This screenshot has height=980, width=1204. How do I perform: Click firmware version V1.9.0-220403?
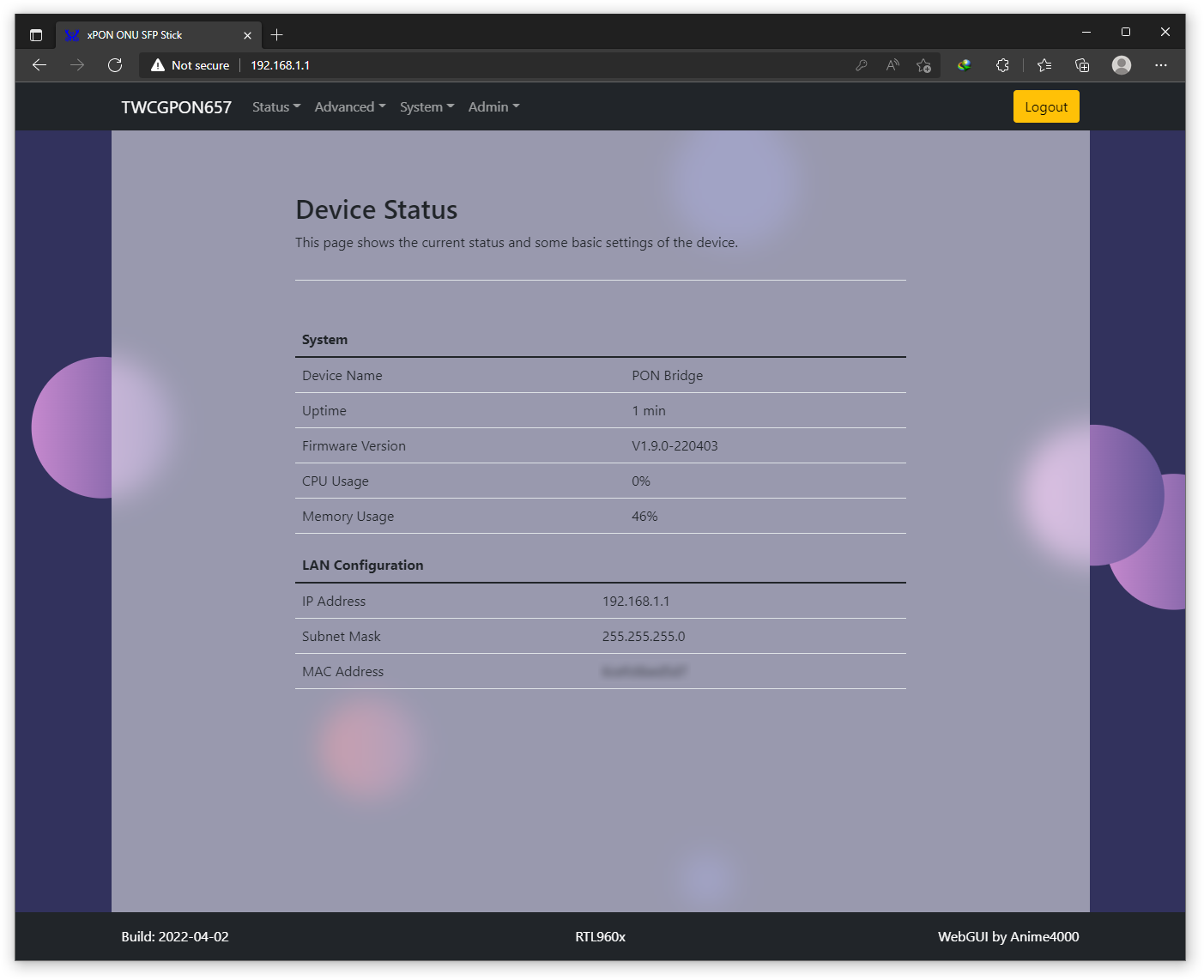[675, 446]
